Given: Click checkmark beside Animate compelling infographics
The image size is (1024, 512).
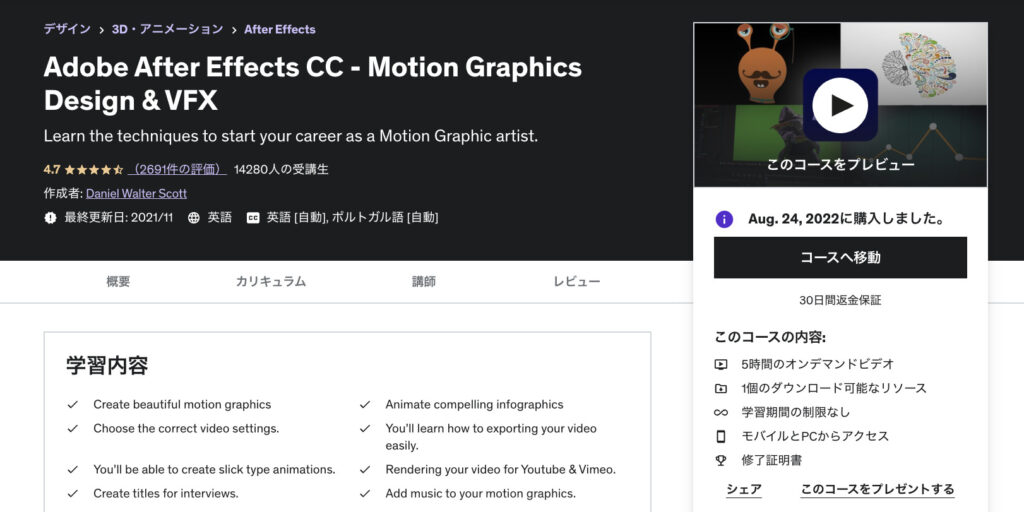Looking at the screenshot, I should [365, 405].
